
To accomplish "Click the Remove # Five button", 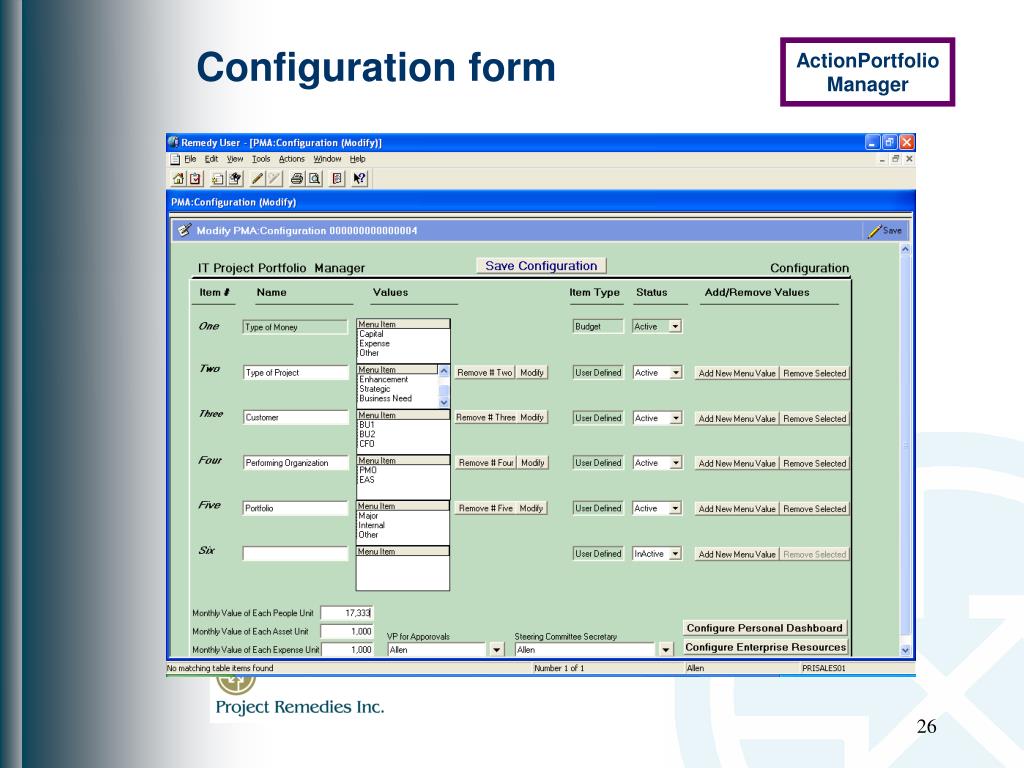I will (x=485, y=508).
